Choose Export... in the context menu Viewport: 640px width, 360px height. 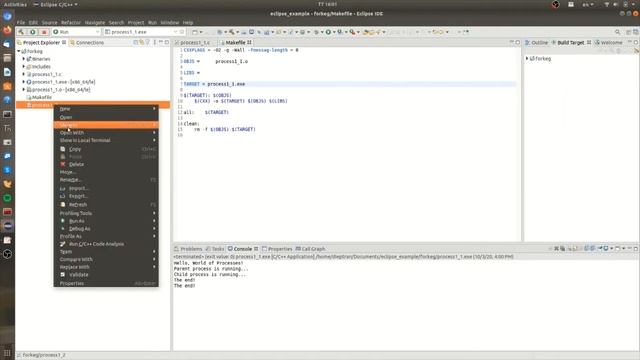pyautogui.click(x=106, y=196)
